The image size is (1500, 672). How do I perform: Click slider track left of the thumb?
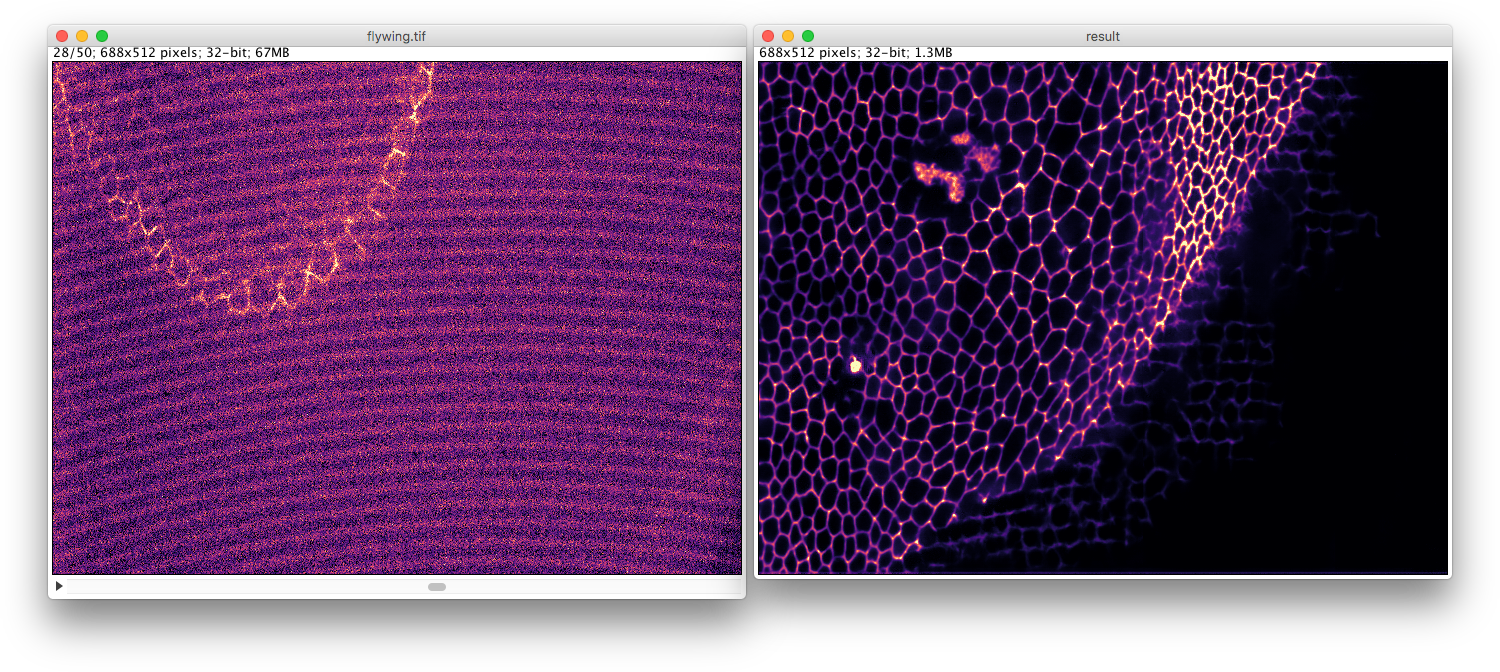point(250,587)
